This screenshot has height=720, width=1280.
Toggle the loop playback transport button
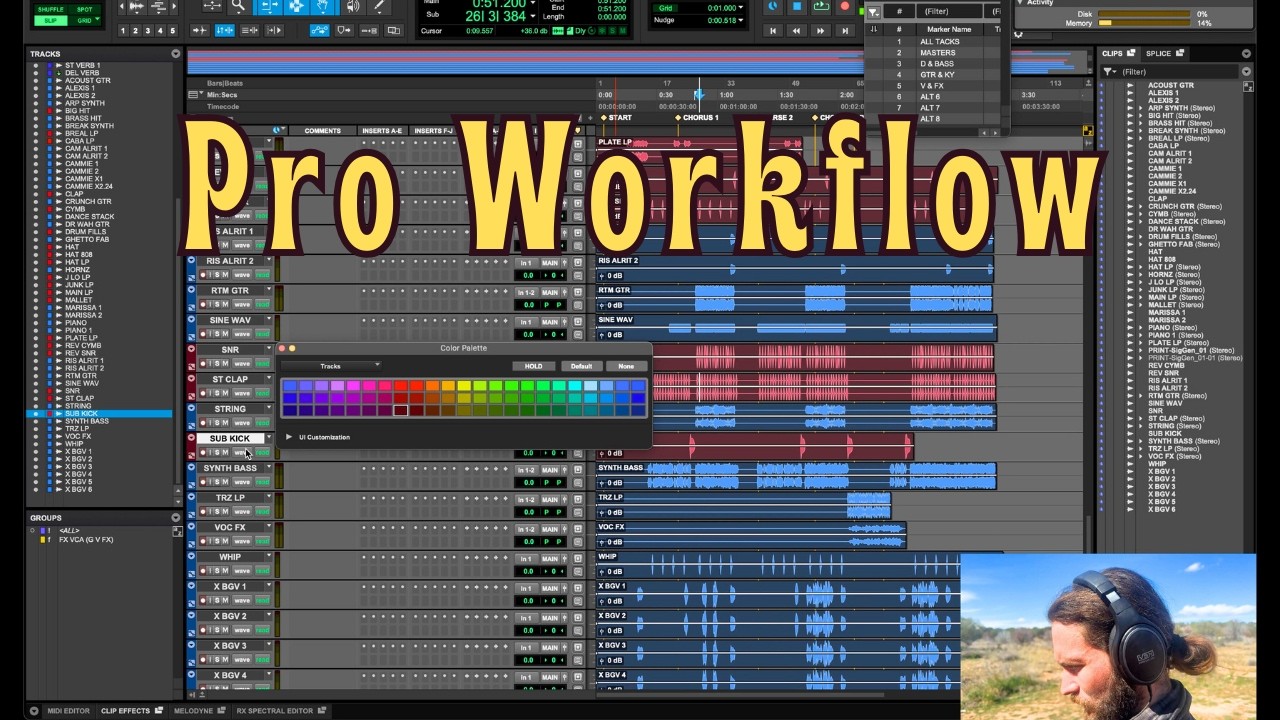pos(821,6)
